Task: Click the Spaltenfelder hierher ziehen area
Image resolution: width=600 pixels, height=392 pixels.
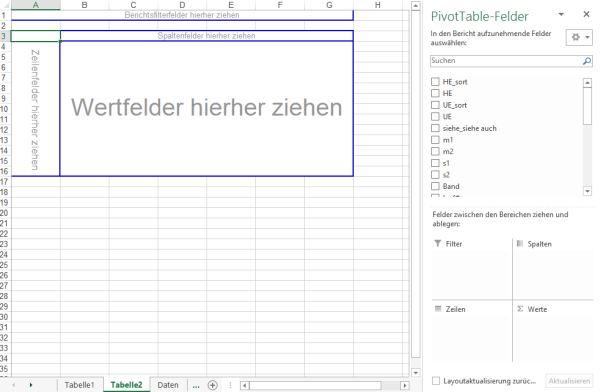Action: pos(207,36)
